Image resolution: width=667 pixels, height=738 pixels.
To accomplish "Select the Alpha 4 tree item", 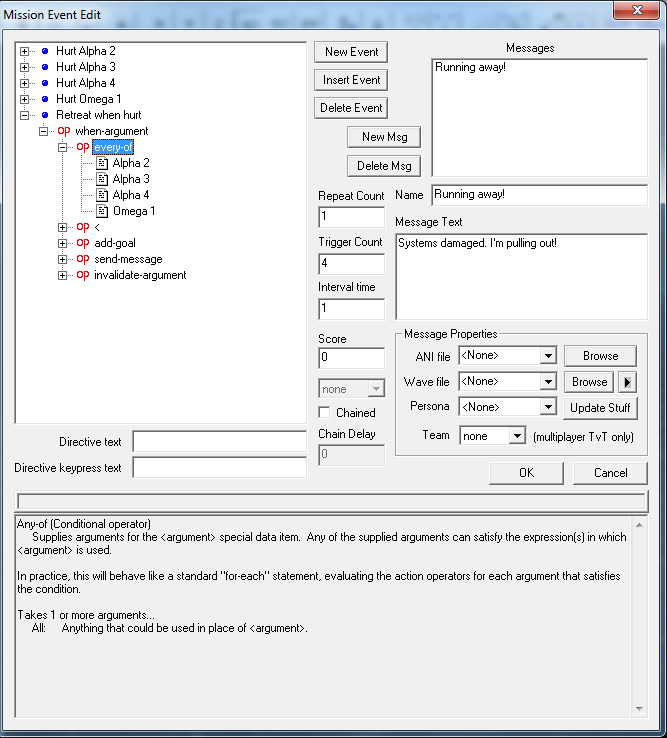I will pyautogui.click(x=131, y=195).
